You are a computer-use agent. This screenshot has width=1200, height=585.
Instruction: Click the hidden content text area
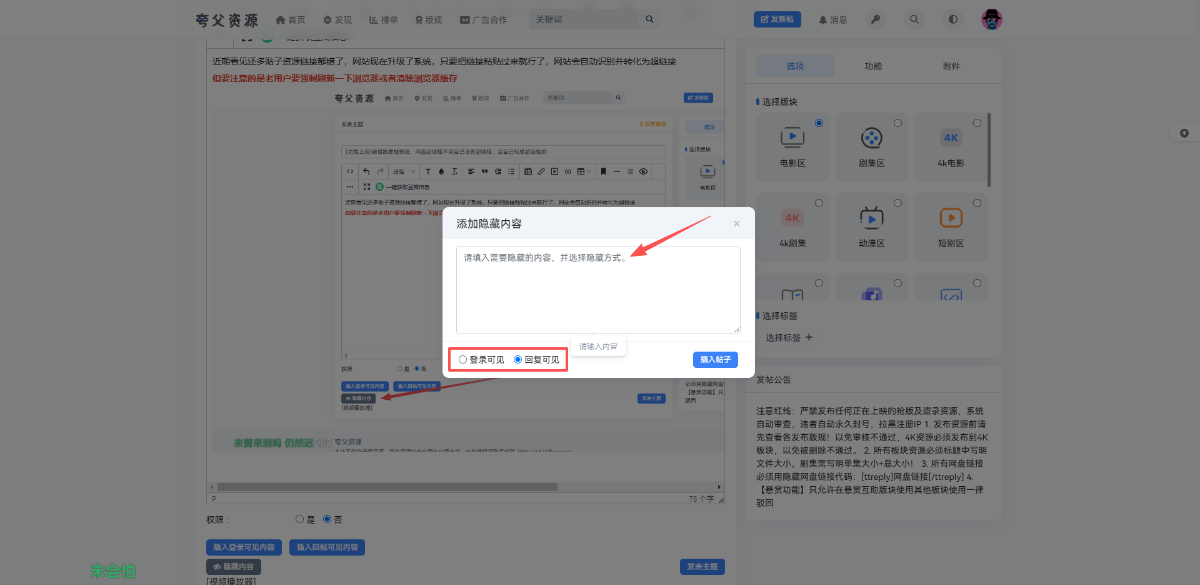click(598, 290)
